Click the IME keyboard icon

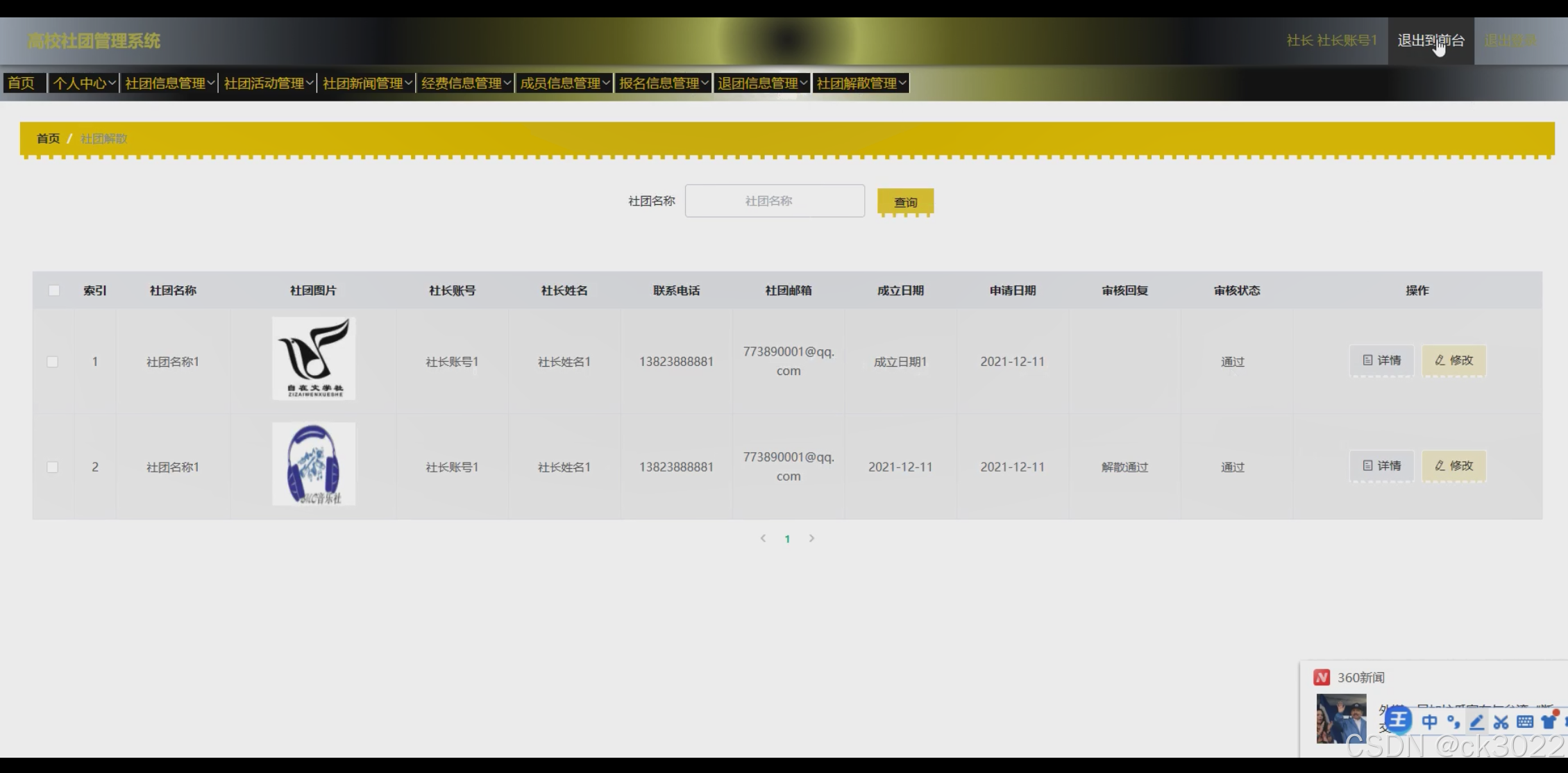[x=1525, y=722]
